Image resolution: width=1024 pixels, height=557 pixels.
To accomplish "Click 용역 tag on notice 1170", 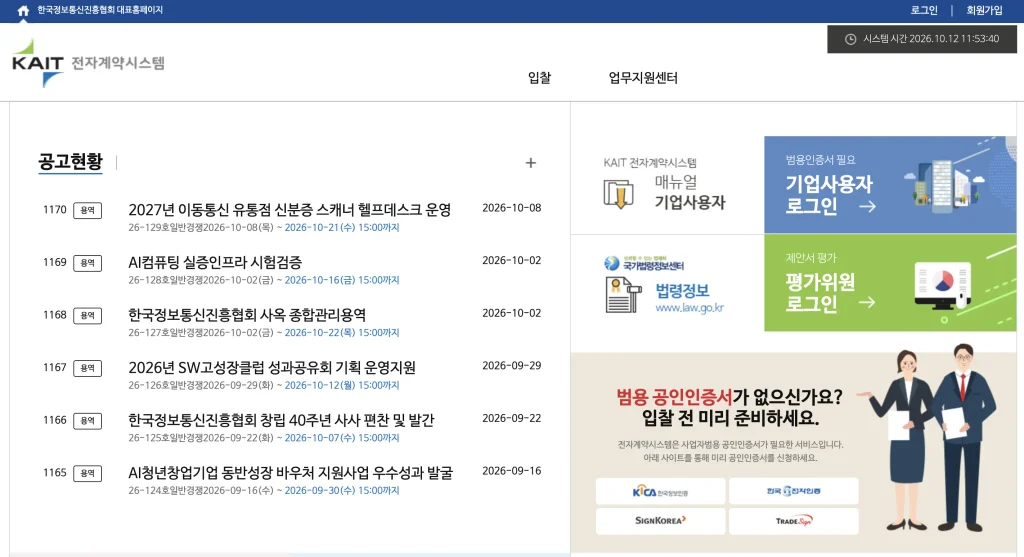I will [x=88, y=210].
